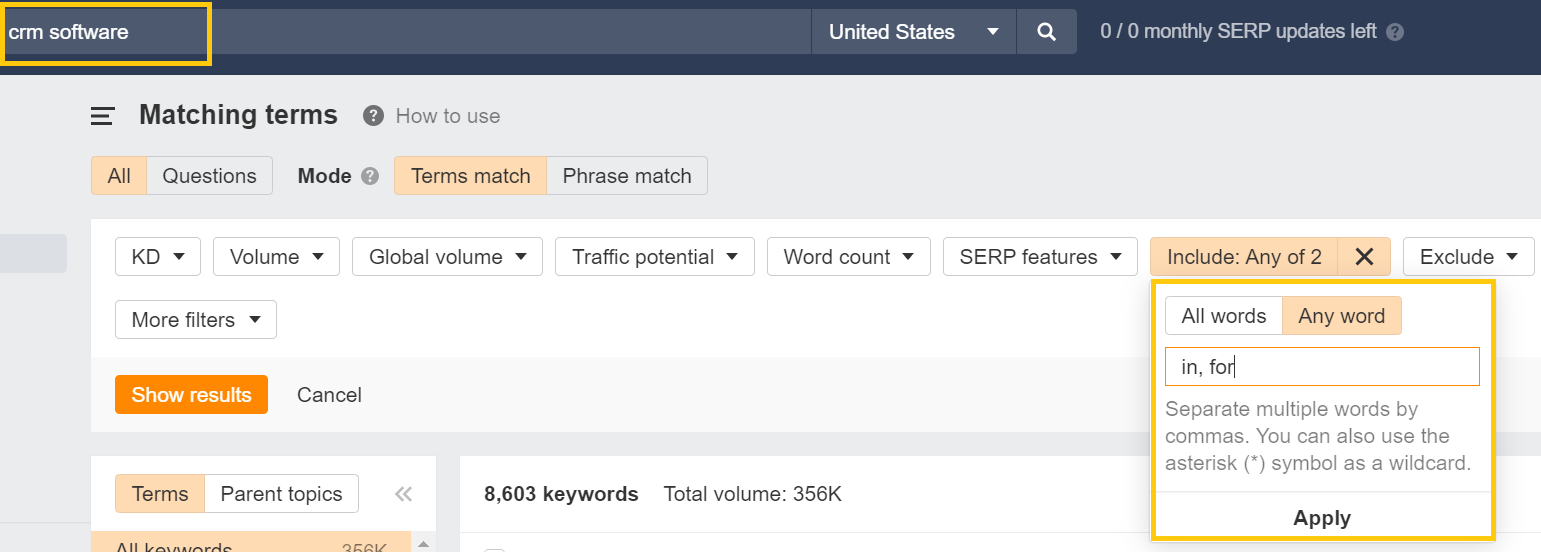Click the include words text field
Image resolution: width=1541 pixels, height=552 pixels.
pyautogui.click(x=1321, y=367)
